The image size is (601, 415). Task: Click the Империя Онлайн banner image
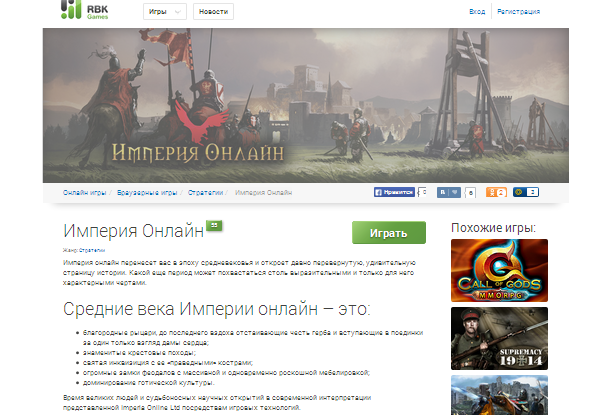[305, 105]
